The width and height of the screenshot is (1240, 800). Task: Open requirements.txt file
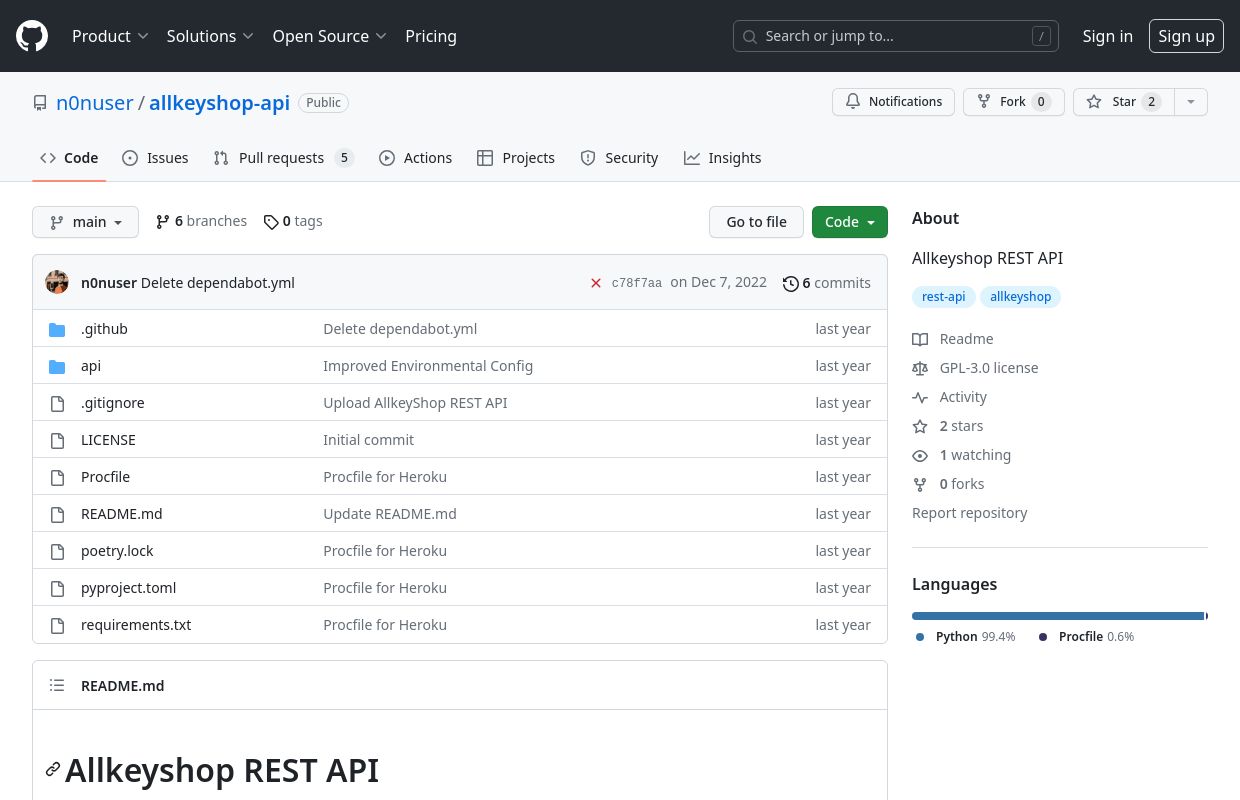point(136,625)
